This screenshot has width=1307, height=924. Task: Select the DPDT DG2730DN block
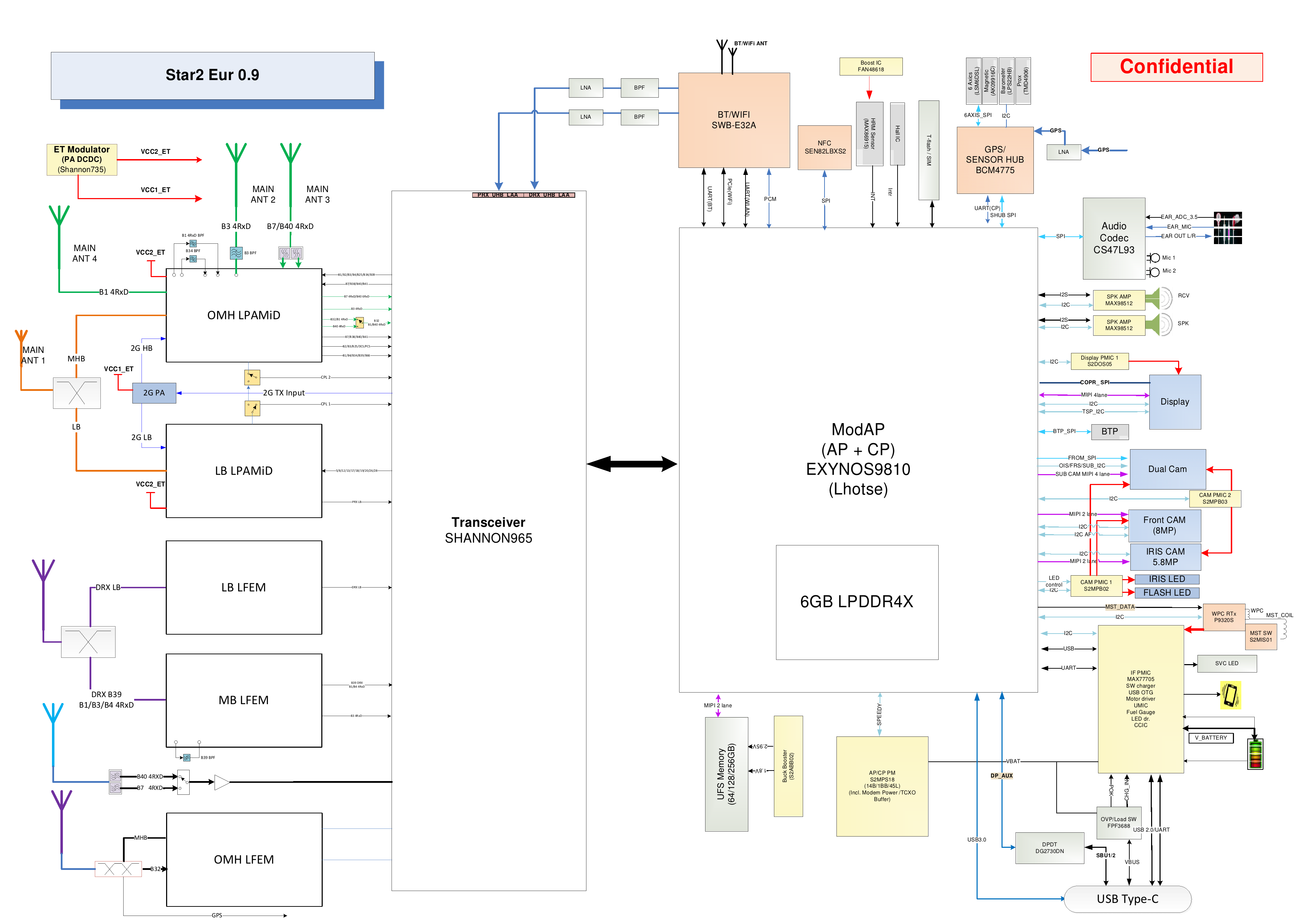coord(1050,848)
